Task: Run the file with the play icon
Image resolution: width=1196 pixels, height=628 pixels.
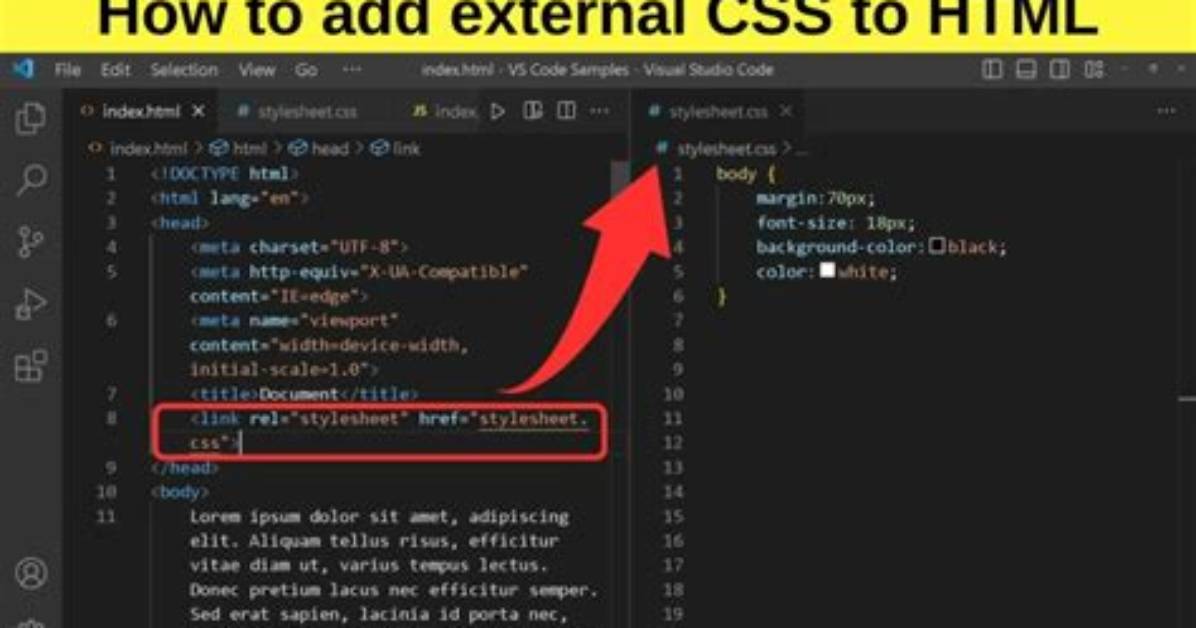Action: 497,111
